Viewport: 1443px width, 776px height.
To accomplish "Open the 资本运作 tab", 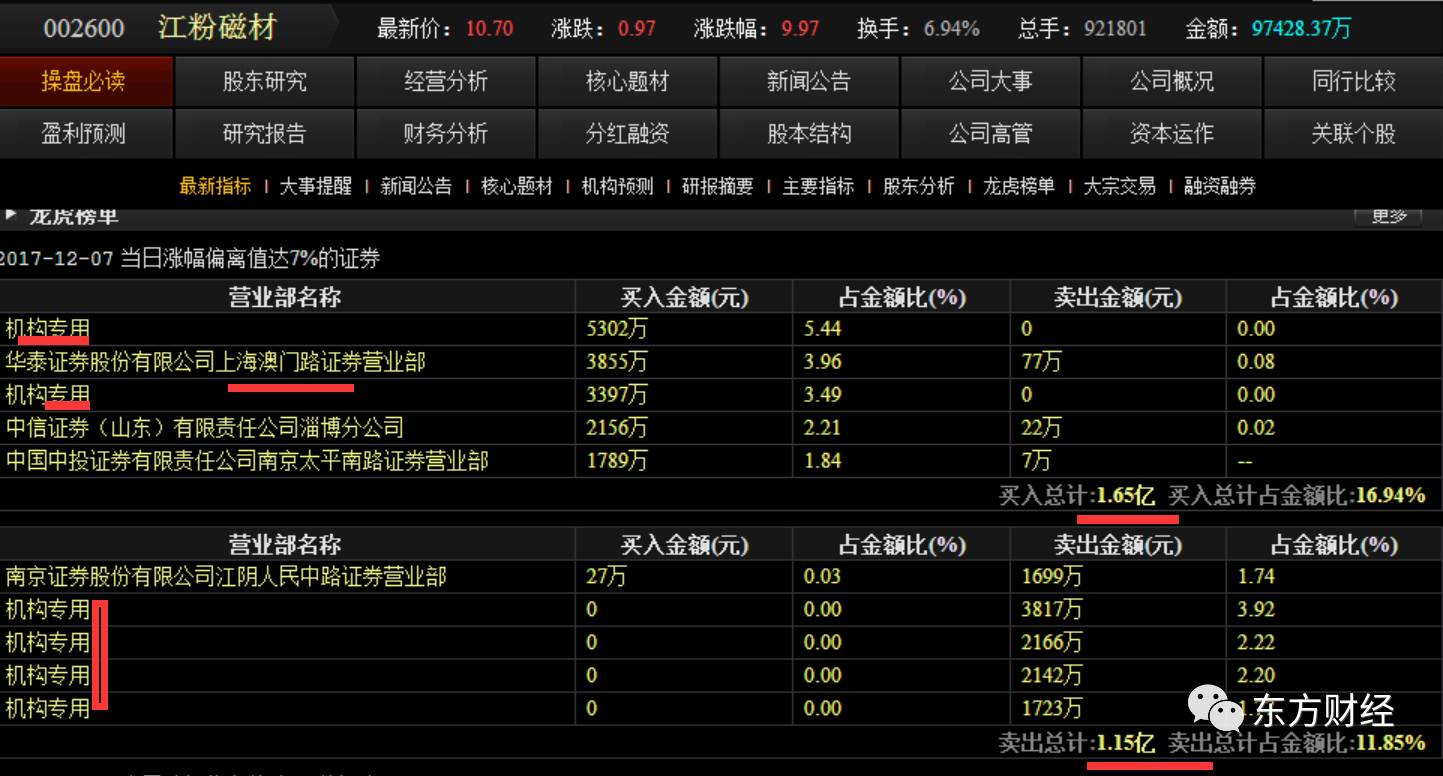I will click(1172, 134).
